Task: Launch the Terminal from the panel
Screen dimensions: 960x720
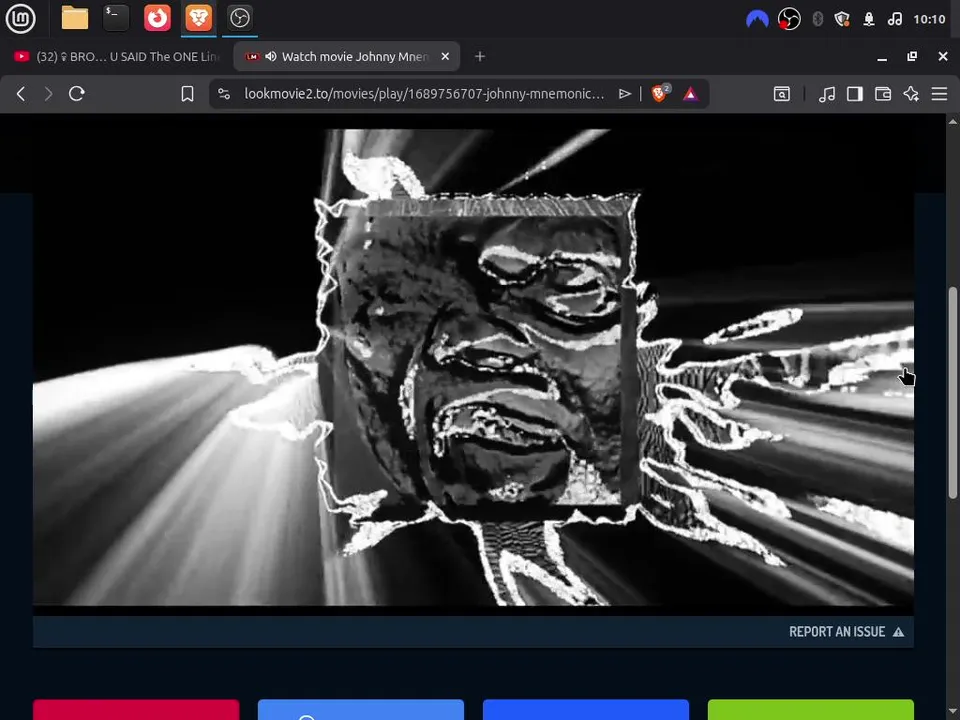Action: click(116, 18)
